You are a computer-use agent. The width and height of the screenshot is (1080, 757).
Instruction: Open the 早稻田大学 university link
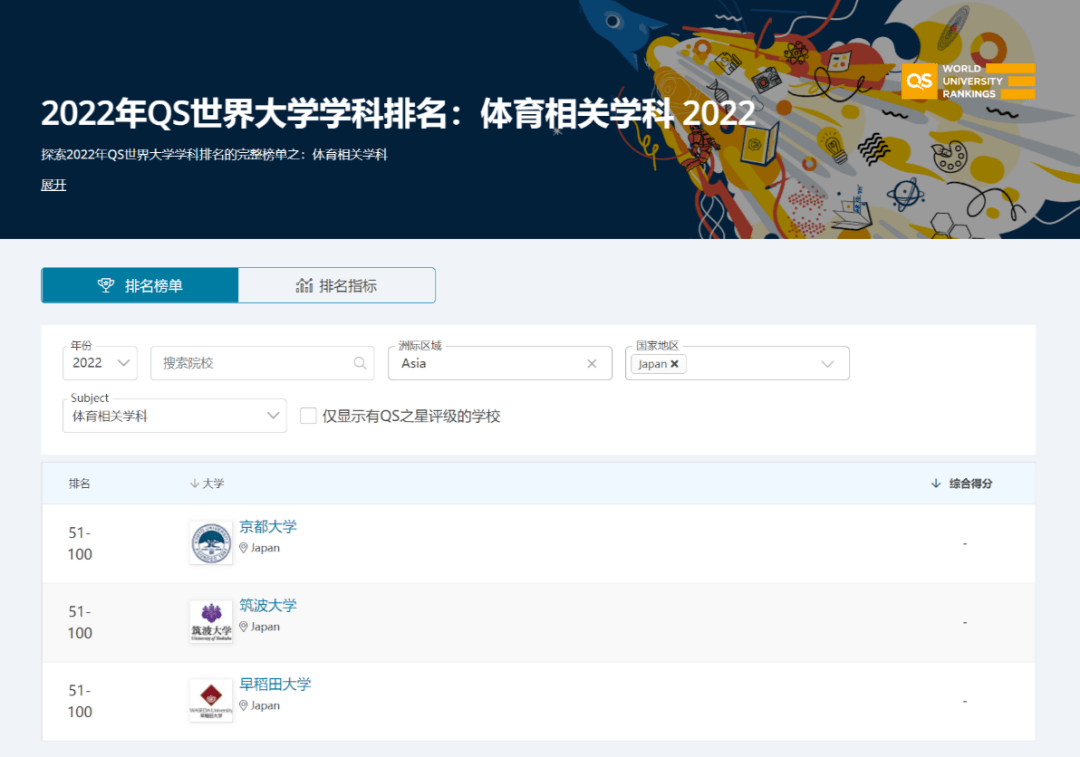275,684
